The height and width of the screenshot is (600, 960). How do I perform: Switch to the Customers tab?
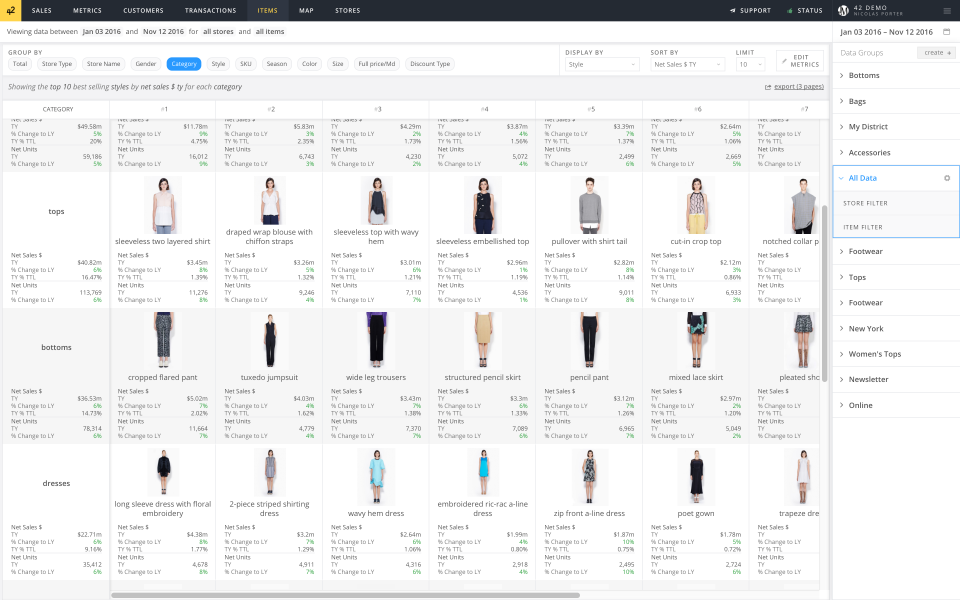tap(143, 11)
